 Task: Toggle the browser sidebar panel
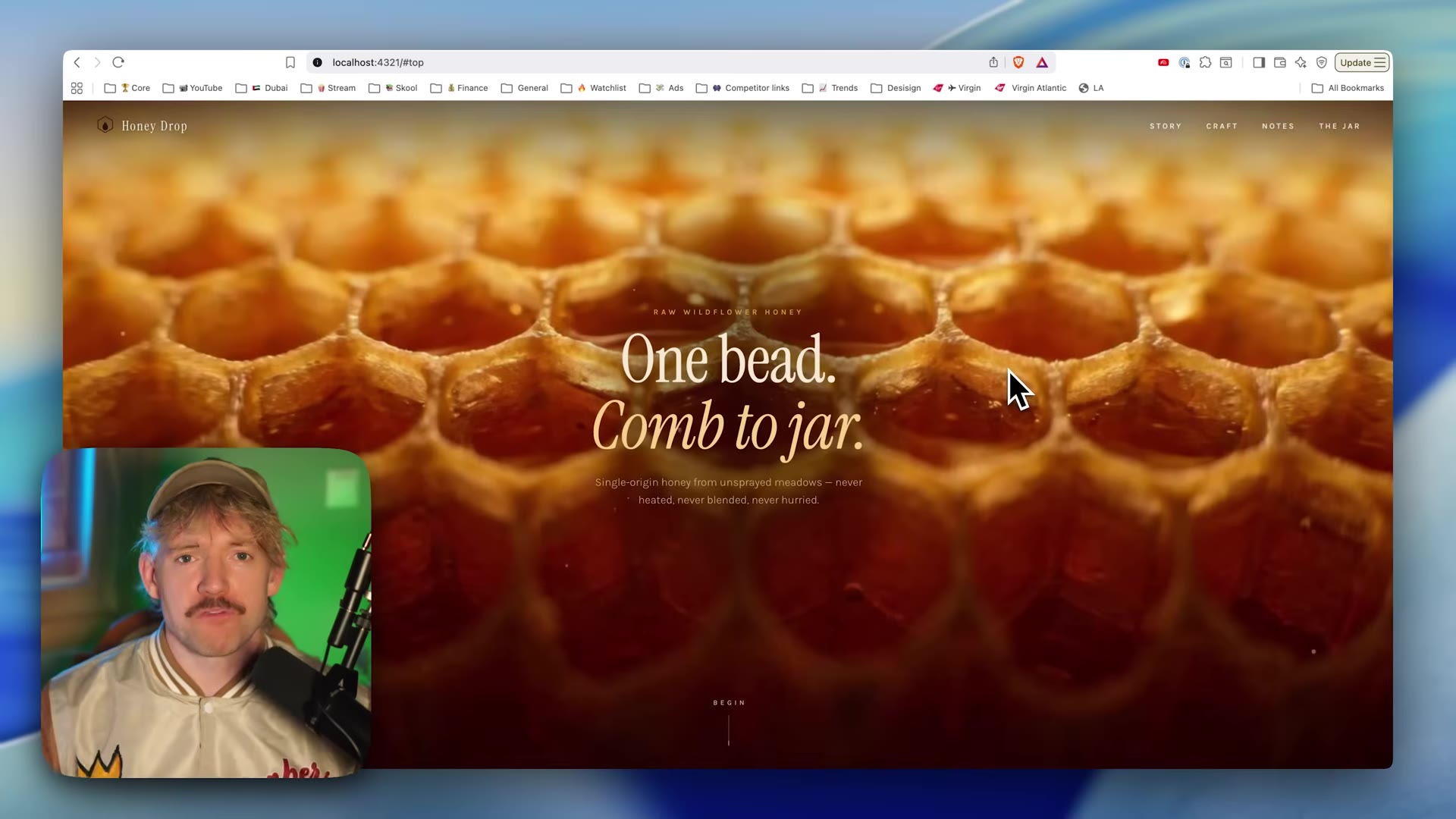tap(1259, 62)
